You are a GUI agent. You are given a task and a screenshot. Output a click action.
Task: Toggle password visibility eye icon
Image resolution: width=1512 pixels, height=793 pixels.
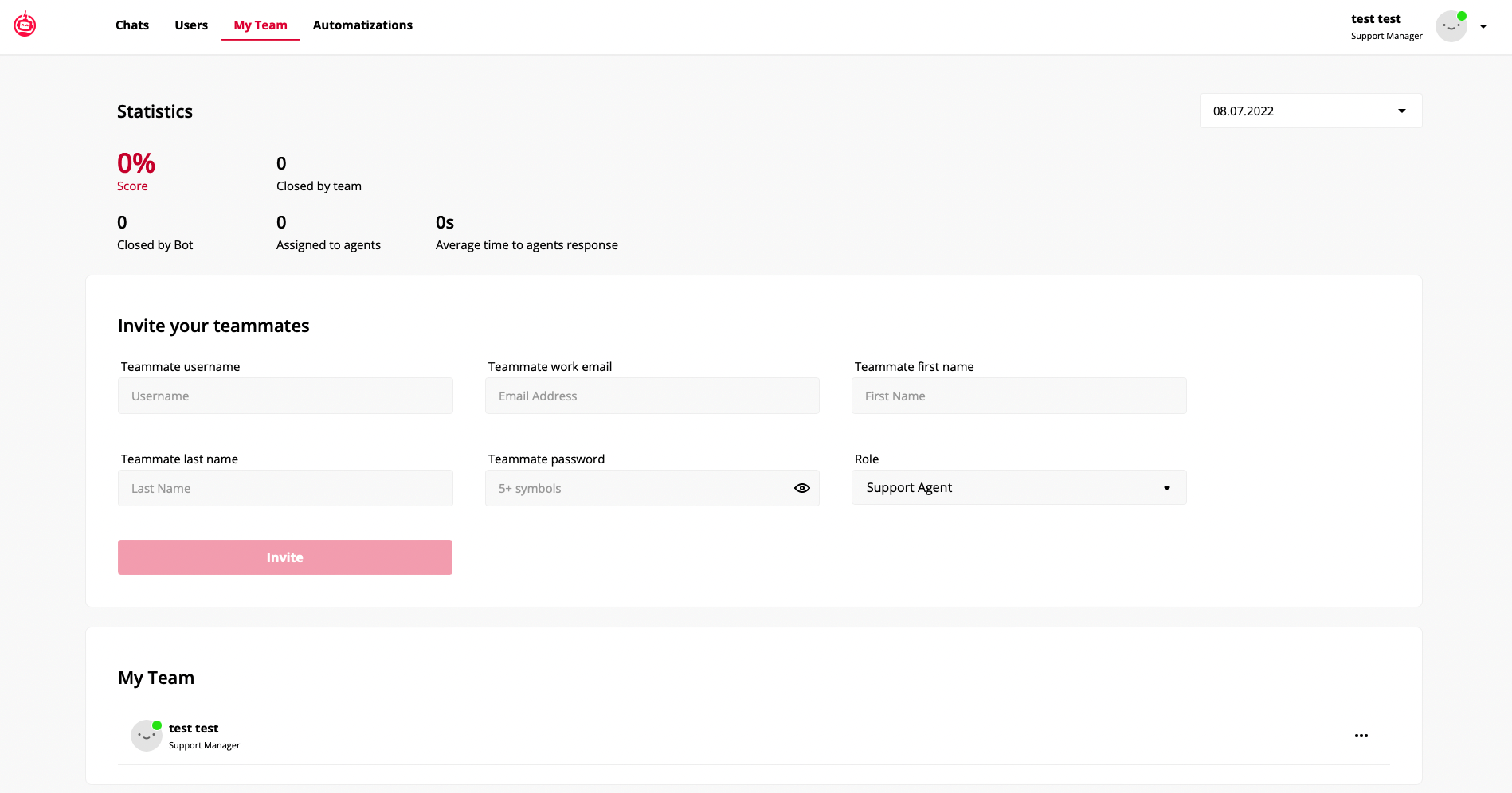(802, 488)
